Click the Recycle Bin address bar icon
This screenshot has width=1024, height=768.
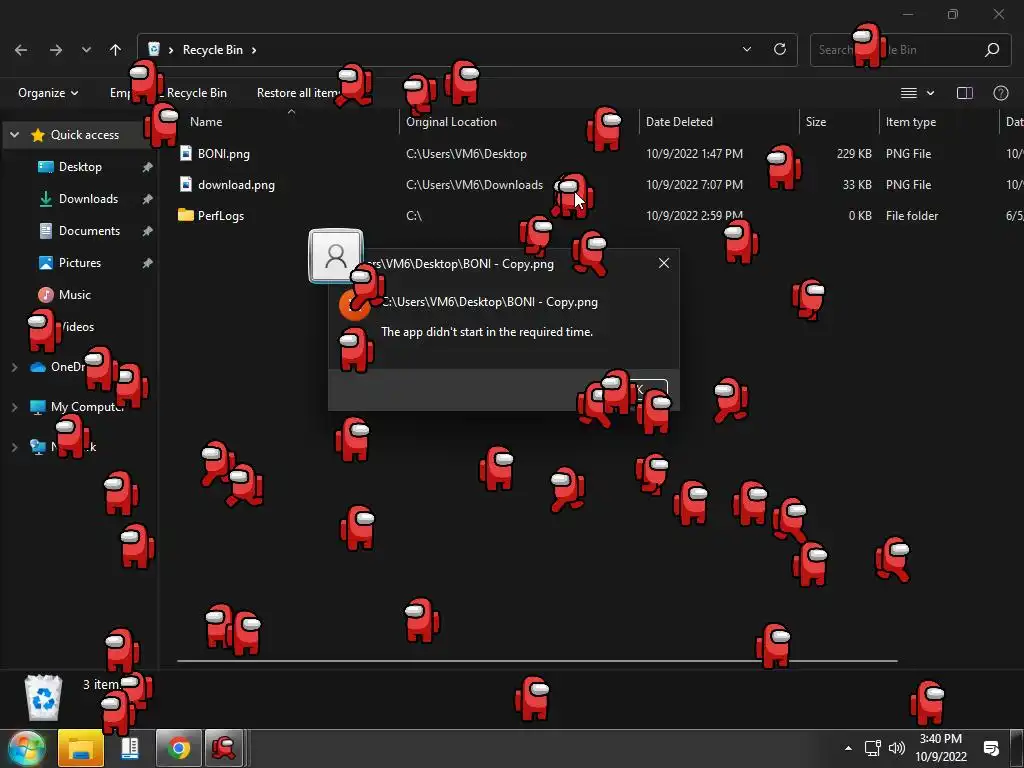(154, 49)
